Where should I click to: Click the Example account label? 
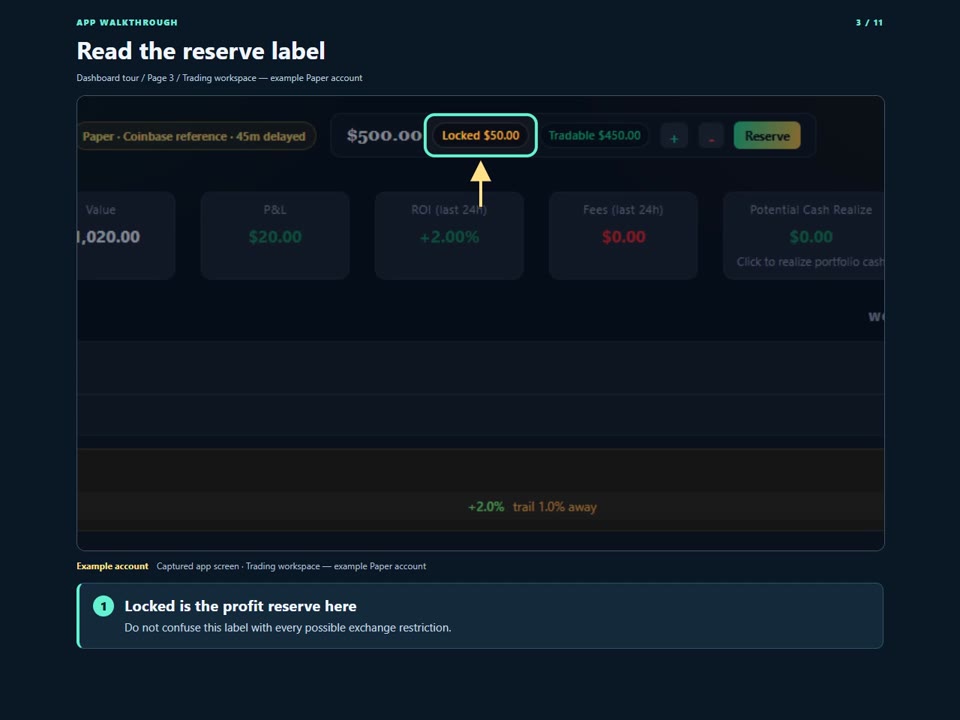pyautogui.click(x=113, y=566)
